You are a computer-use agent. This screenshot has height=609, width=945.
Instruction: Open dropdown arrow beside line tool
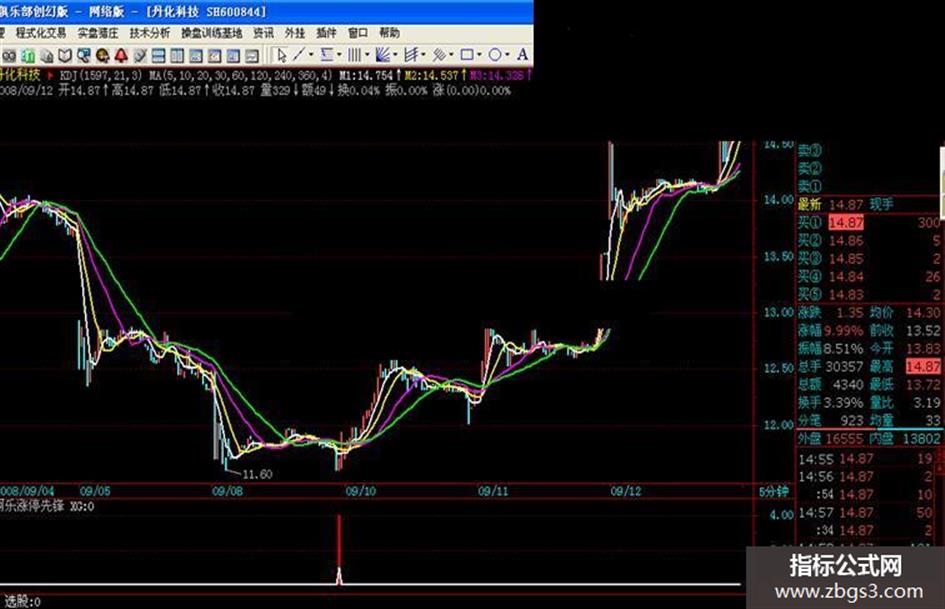coord(311,55)
